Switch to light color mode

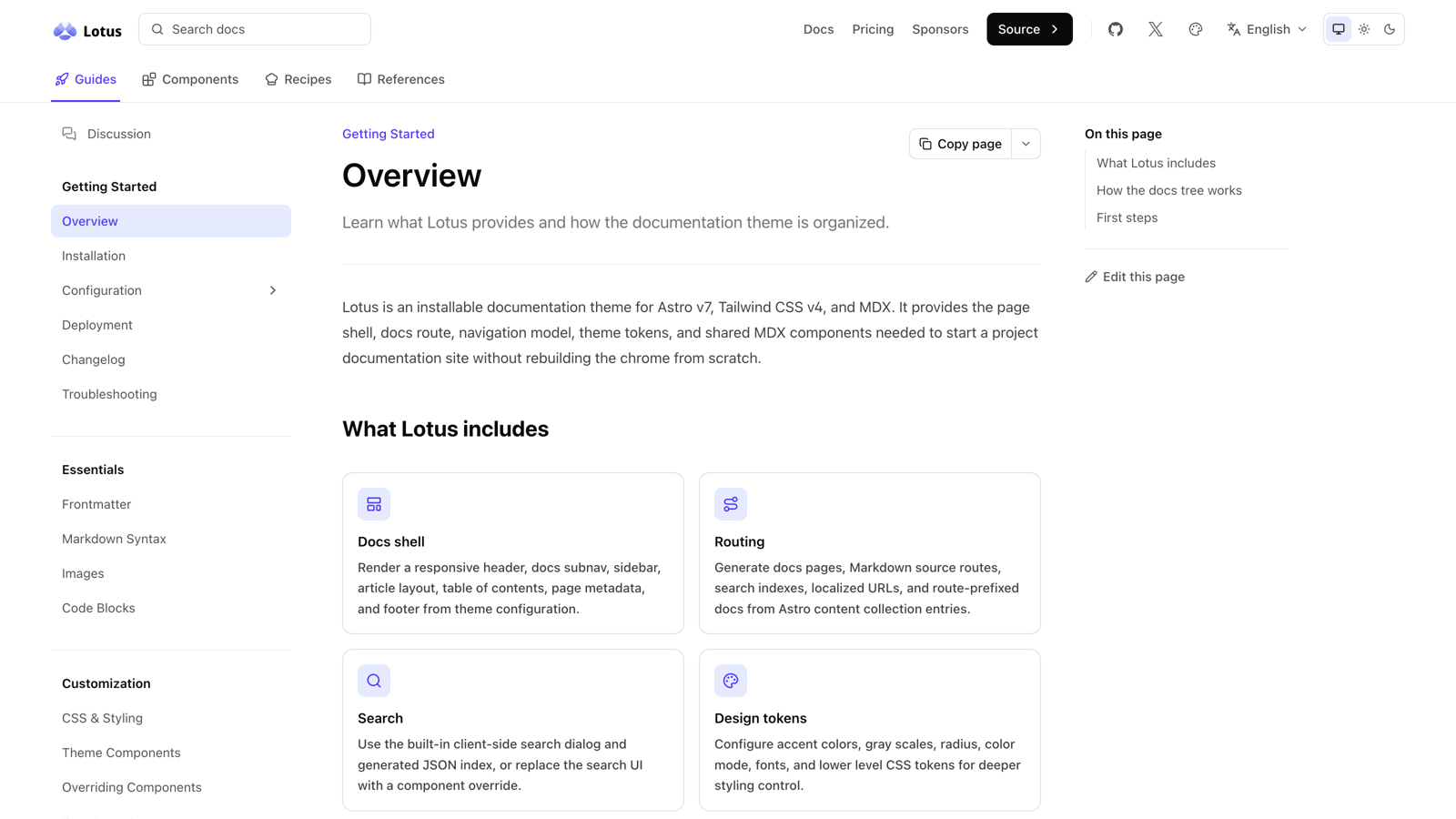pyautogui.click(x=1364, y=29)
